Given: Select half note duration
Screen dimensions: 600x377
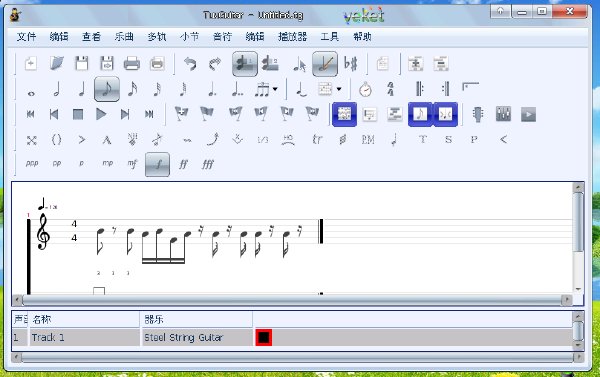Looking at the screenshot, I should (57, 89).
